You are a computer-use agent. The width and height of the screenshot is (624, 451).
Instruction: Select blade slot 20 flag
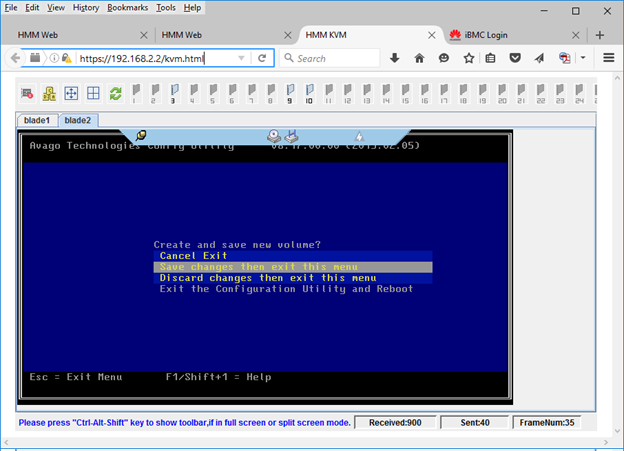coord(502,94)
